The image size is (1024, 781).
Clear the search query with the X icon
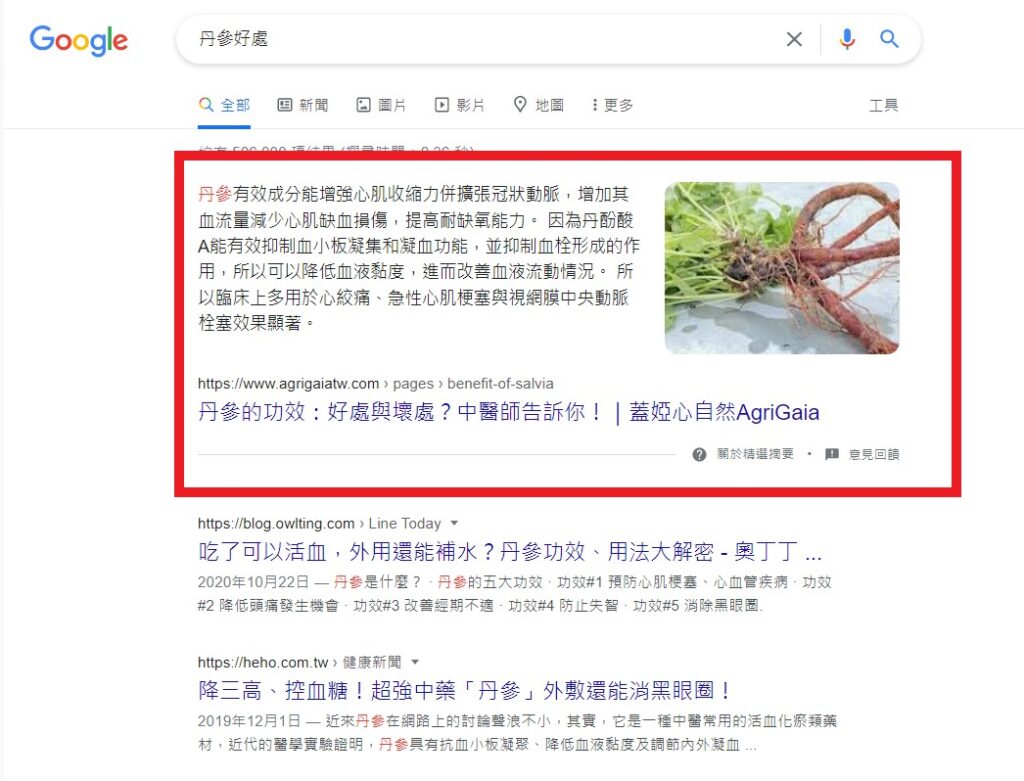pos(794,39)
